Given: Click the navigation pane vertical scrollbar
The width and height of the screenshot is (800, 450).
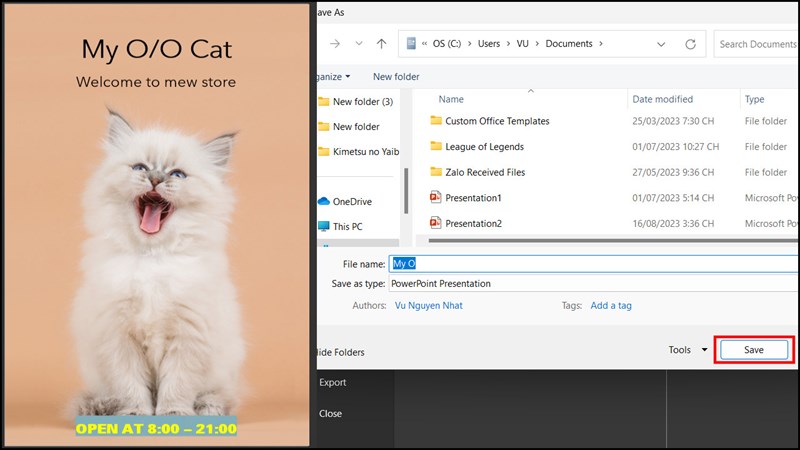Looking at the screenshot, I should (x=406, y=191).
